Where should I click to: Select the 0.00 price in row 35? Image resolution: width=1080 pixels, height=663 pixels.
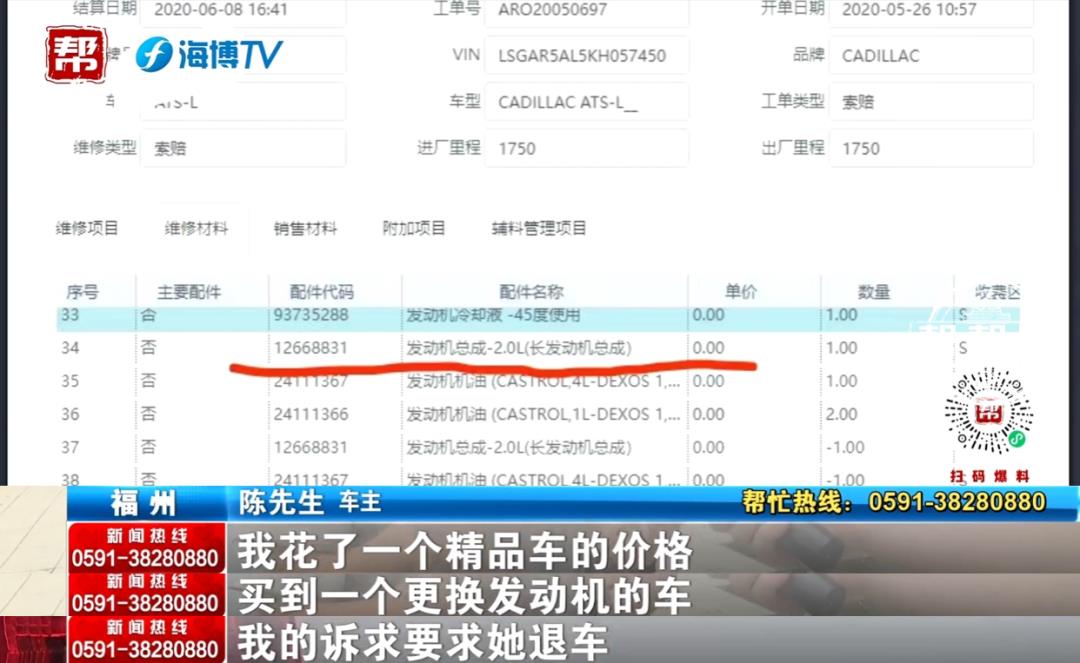click(708, 381)
